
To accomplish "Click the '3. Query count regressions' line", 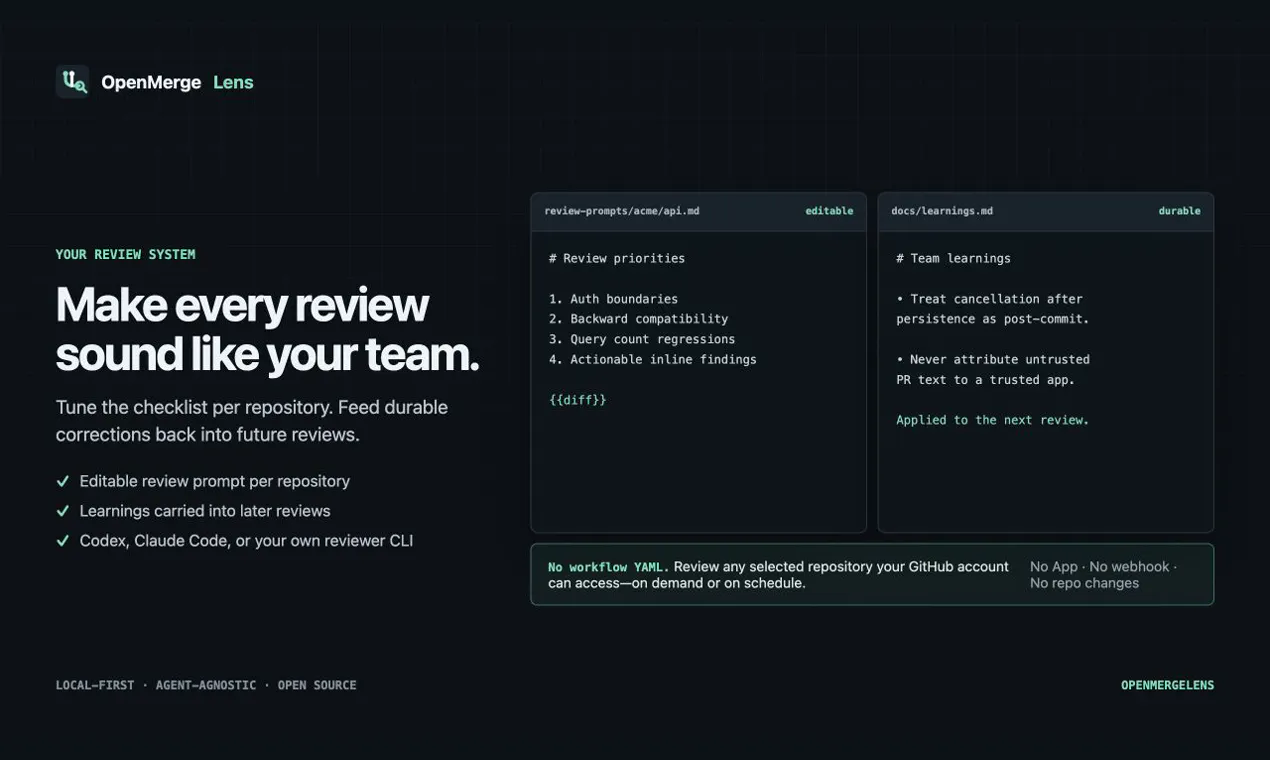I will pyautogui.click(x=642, y=339).
